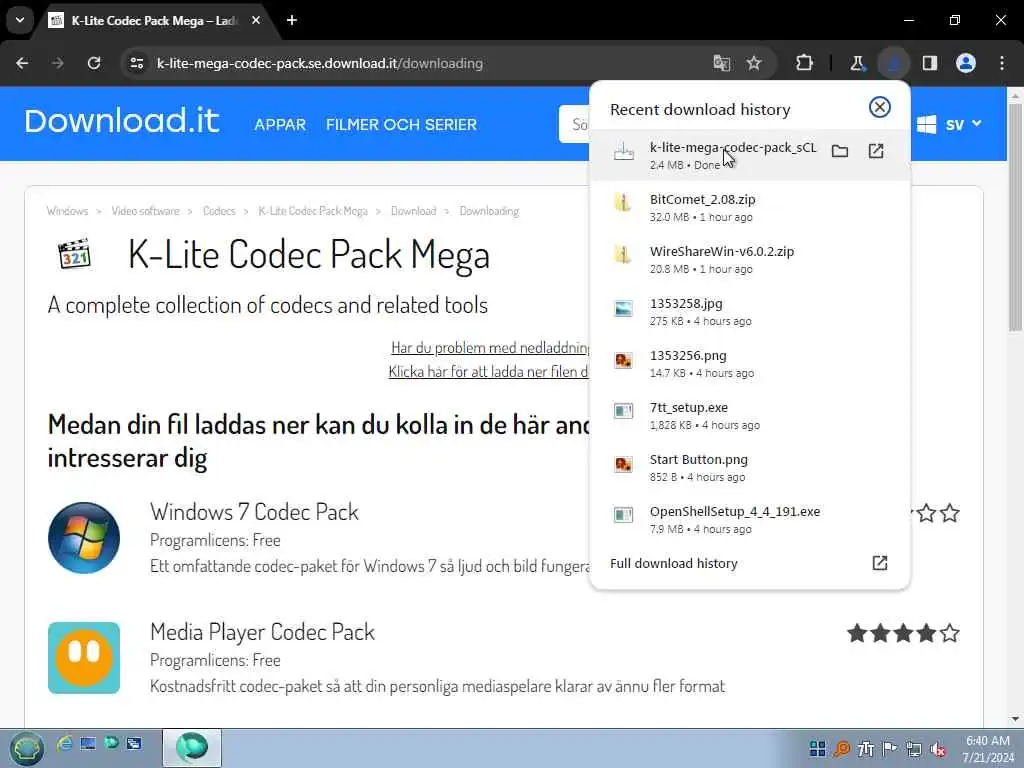This screenshot has height=768, width=1024.
Task: Open Codecs breadcrumb link
Action: pyautogui.click(x=219, y=211)
